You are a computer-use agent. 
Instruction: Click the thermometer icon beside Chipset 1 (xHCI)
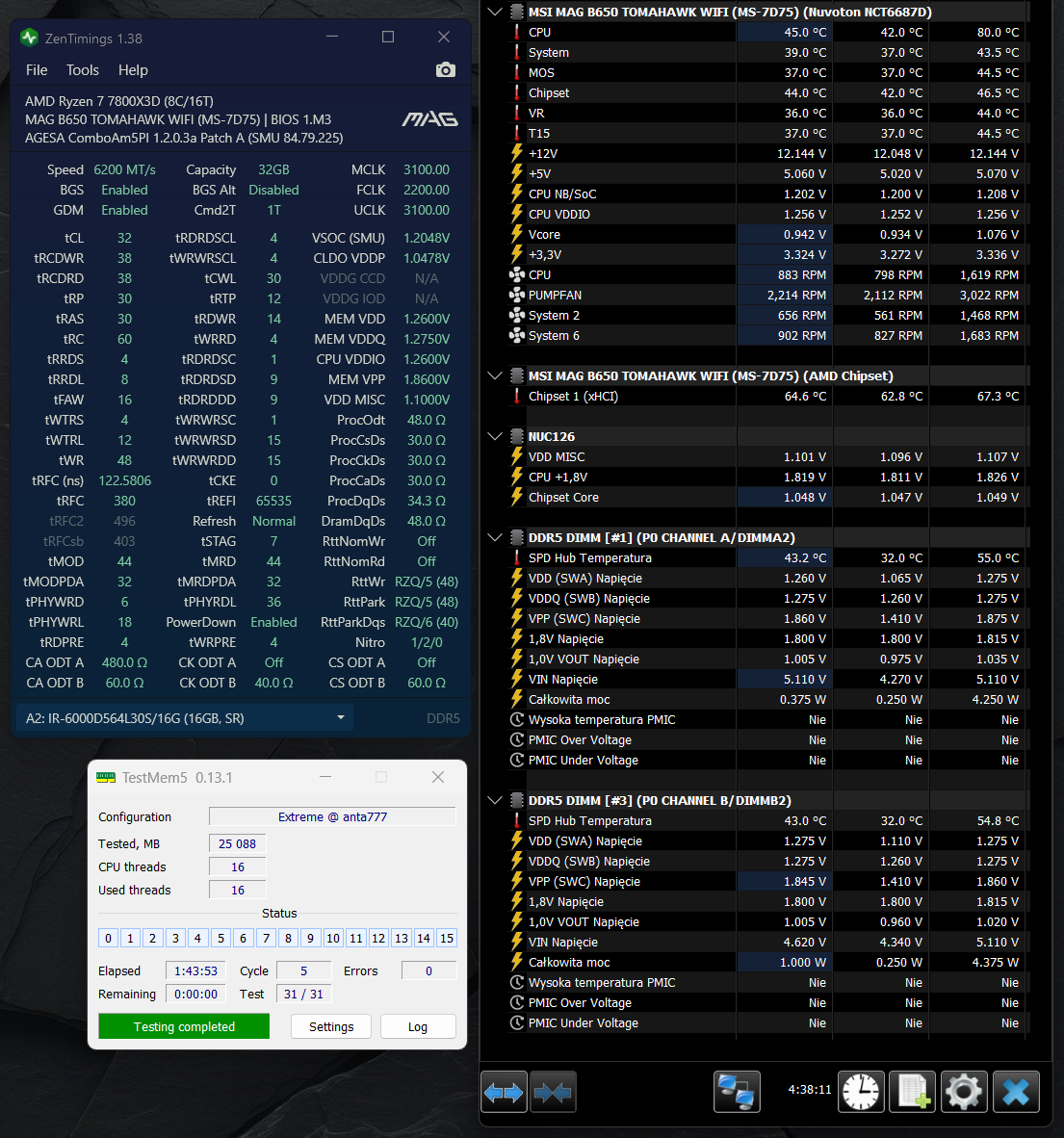pos(517,397)
